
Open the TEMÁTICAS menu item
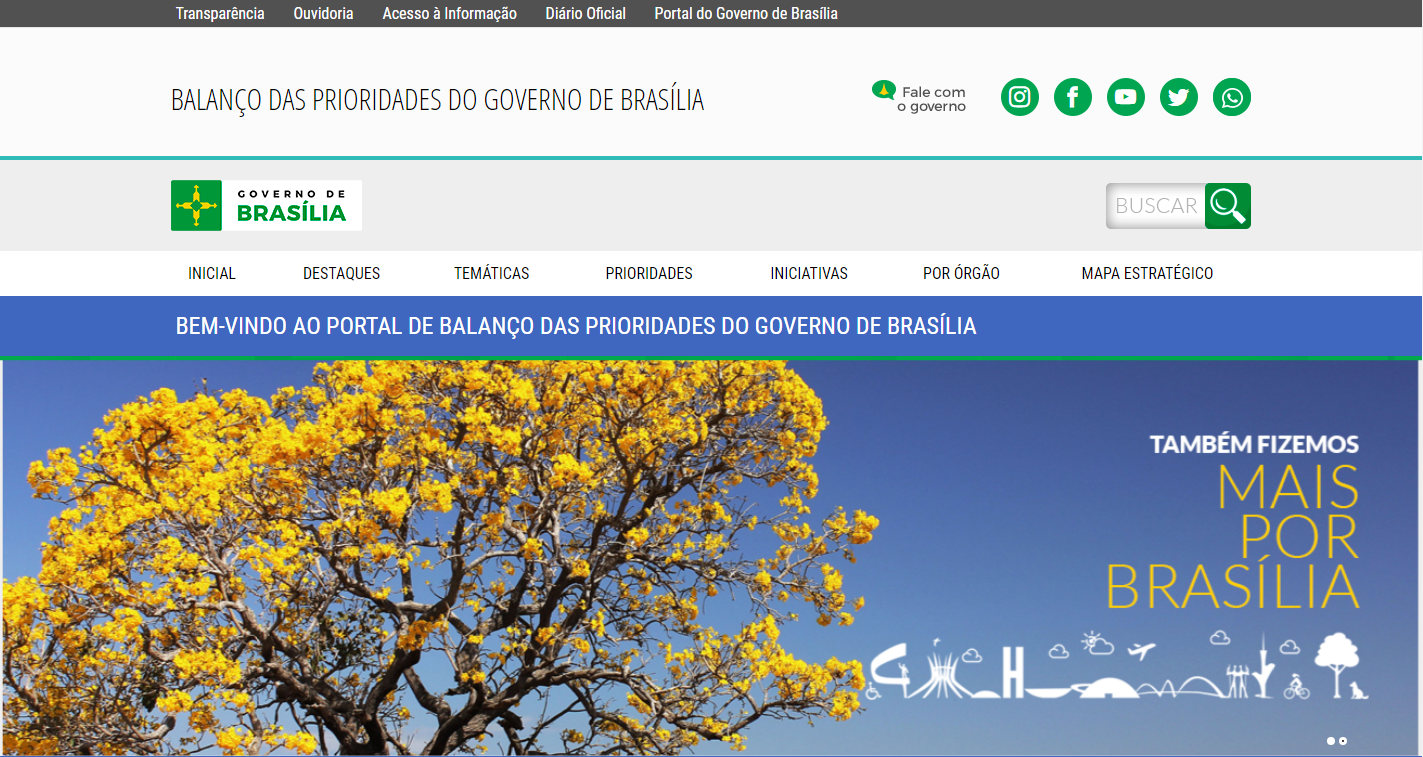coord(491,273)
